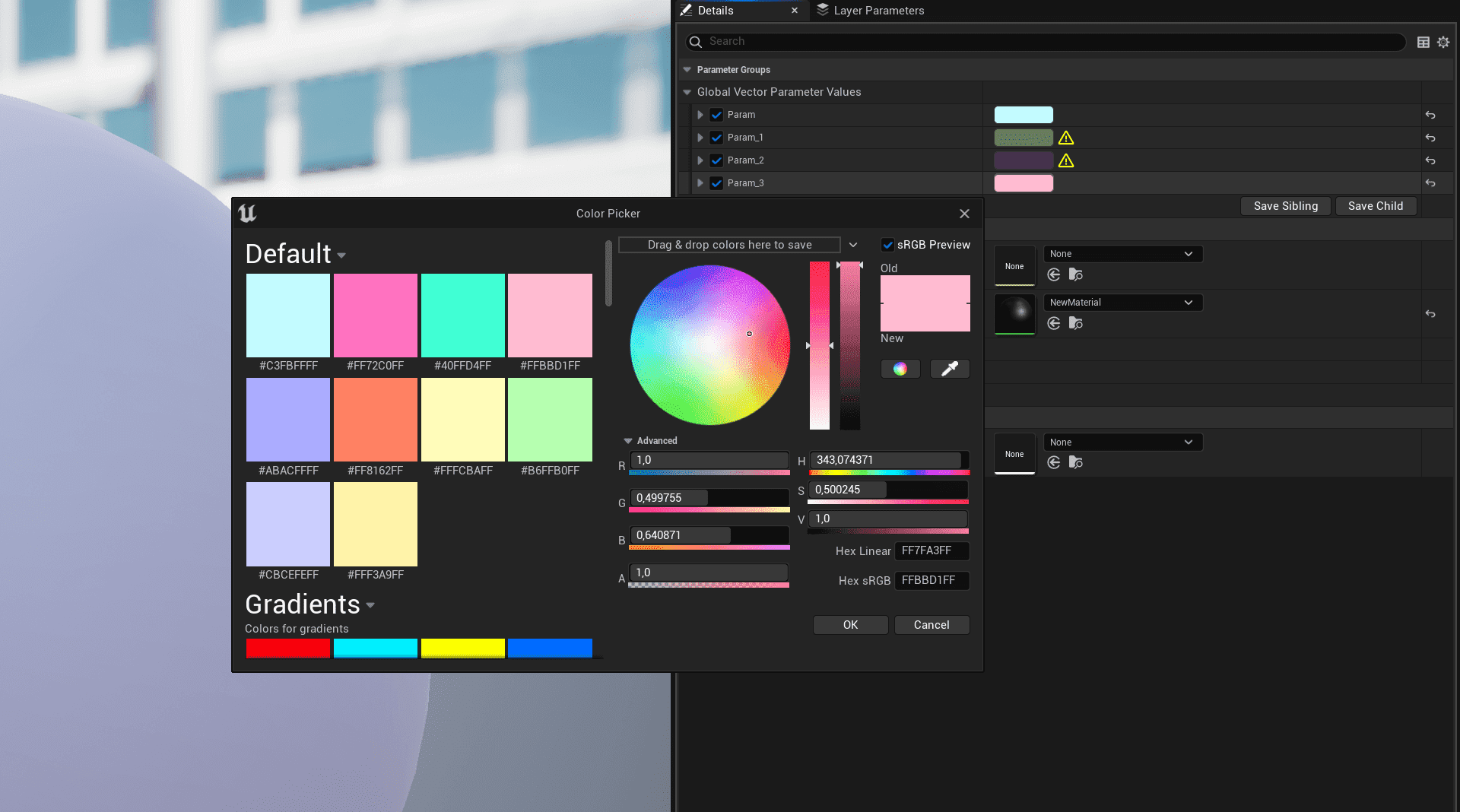Expand the Param_2 row

point(700,160)
